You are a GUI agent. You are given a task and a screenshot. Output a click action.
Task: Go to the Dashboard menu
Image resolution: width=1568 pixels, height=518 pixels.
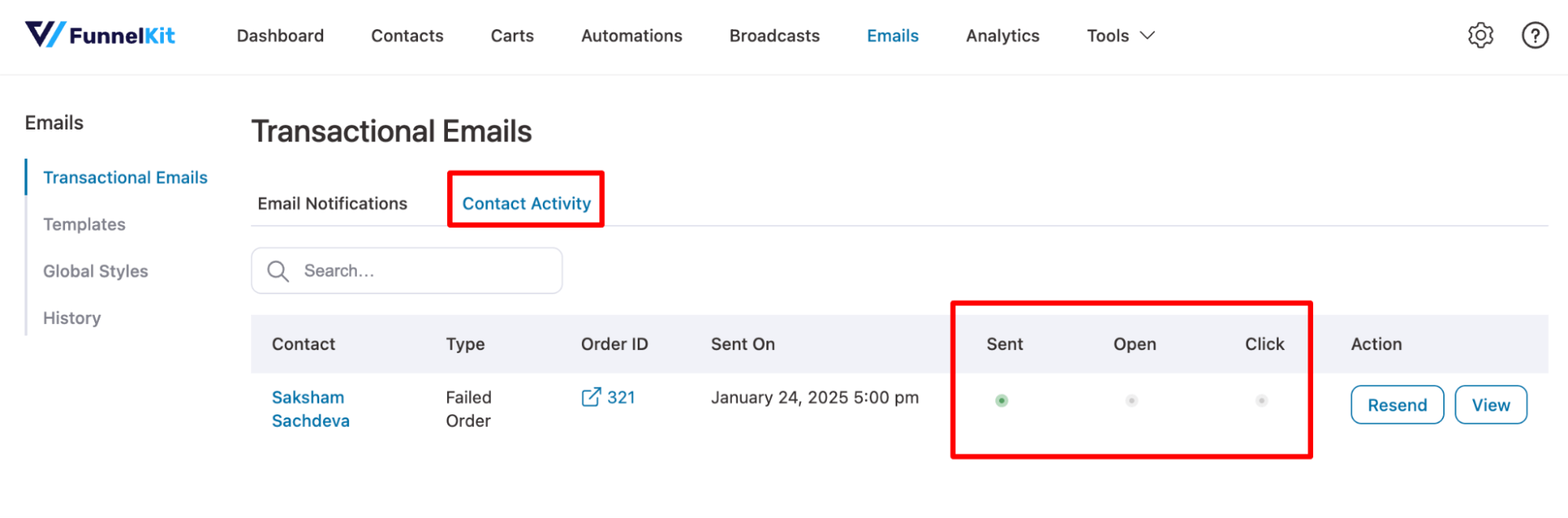tap(280, 36)
